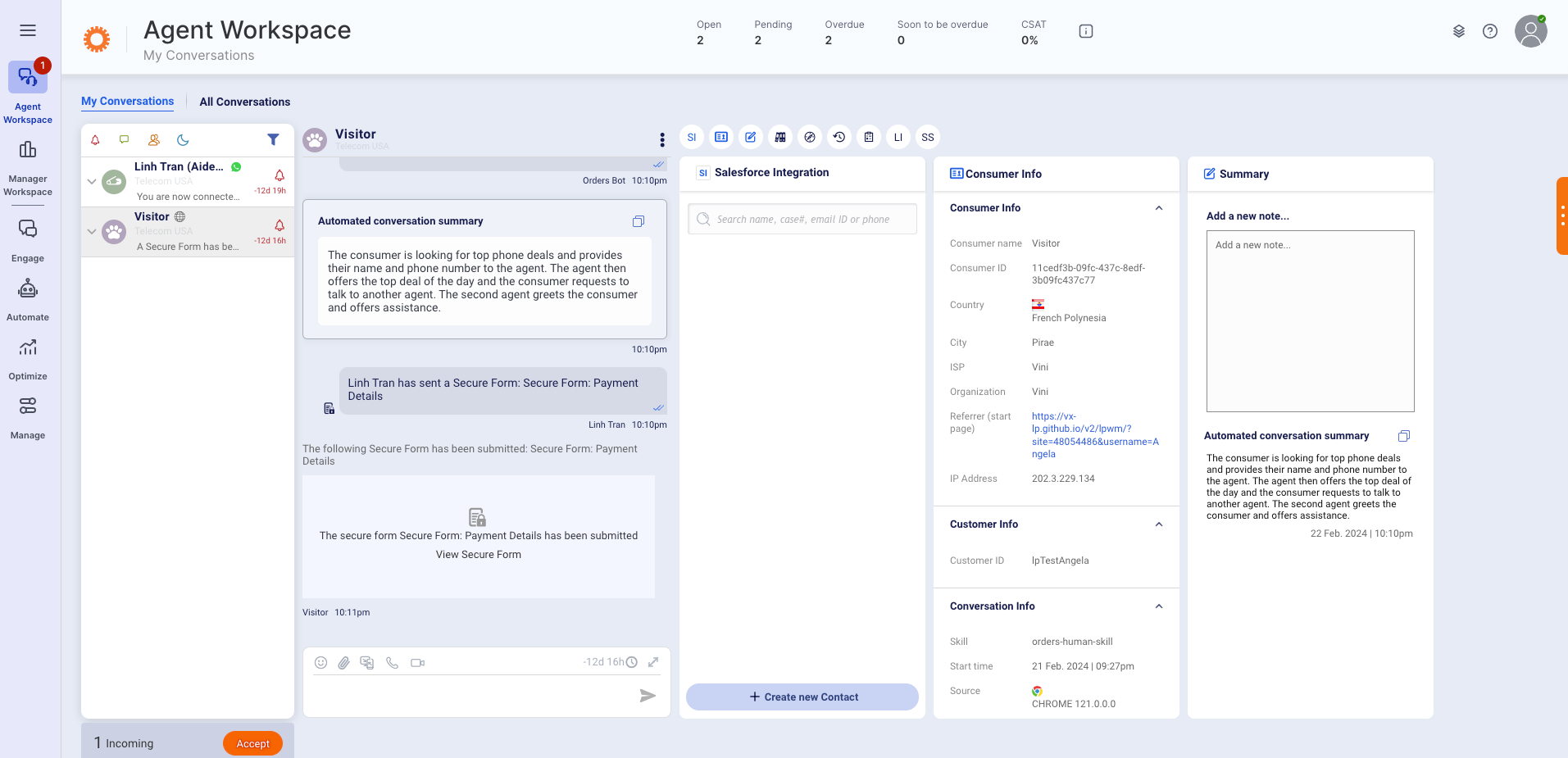Image resolution: width=1568 pixels, height=758 pixels.
Task: Click the paperclip attach file icon
Action: click(x=344, y=662)
